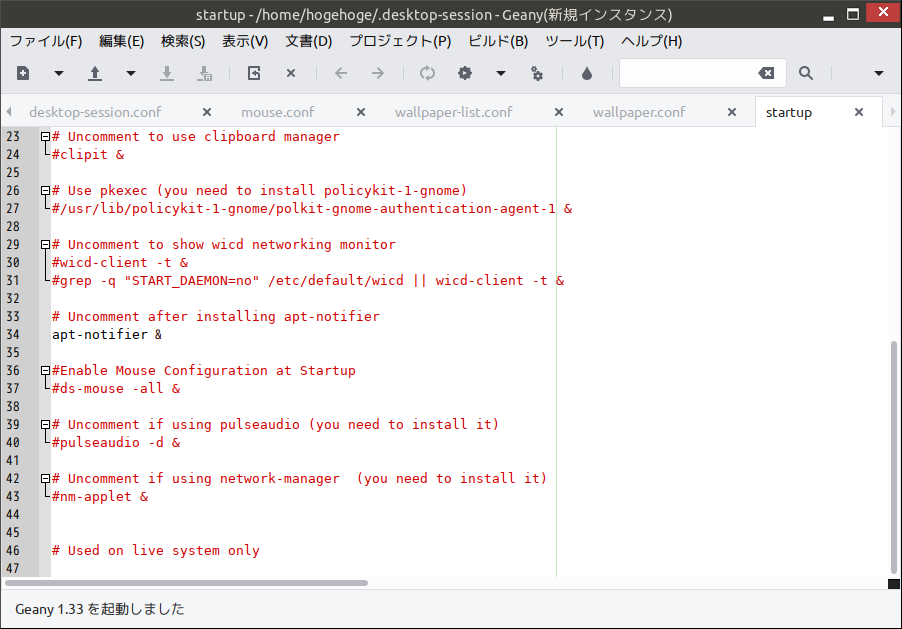Open the build options dropdown arrow

501,73
